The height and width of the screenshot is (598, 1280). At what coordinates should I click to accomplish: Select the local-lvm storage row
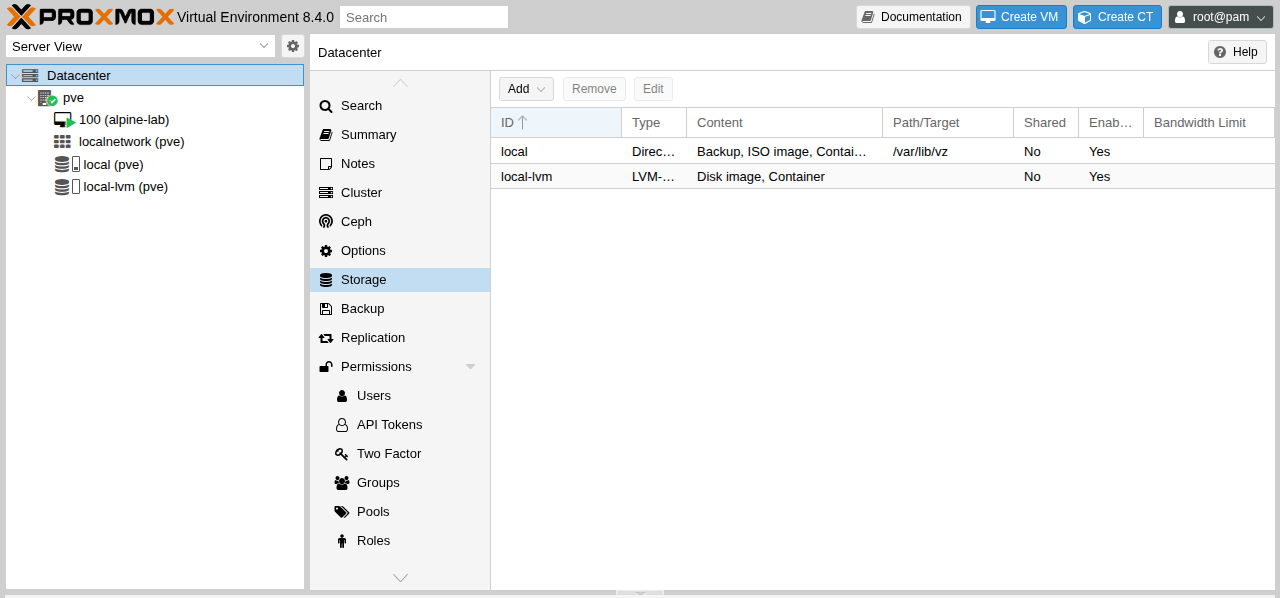(883, 176)
